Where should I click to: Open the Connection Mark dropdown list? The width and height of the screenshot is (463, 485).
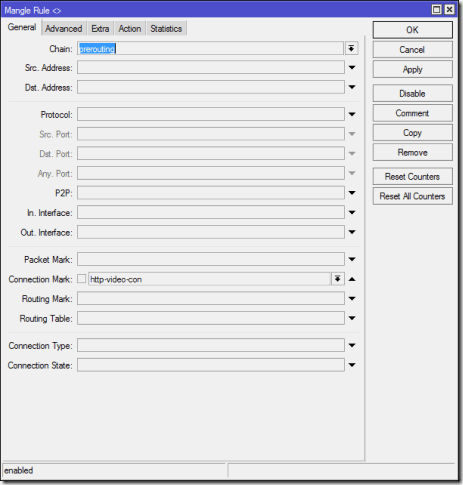pos(337,279)
